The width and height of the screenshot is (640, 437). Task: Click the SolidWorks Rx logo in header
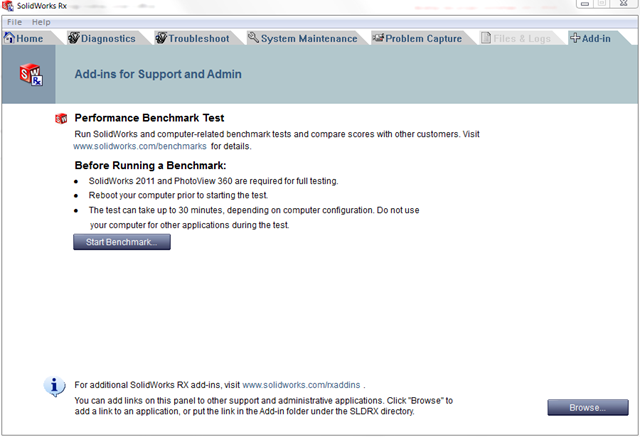pos(31,74)
